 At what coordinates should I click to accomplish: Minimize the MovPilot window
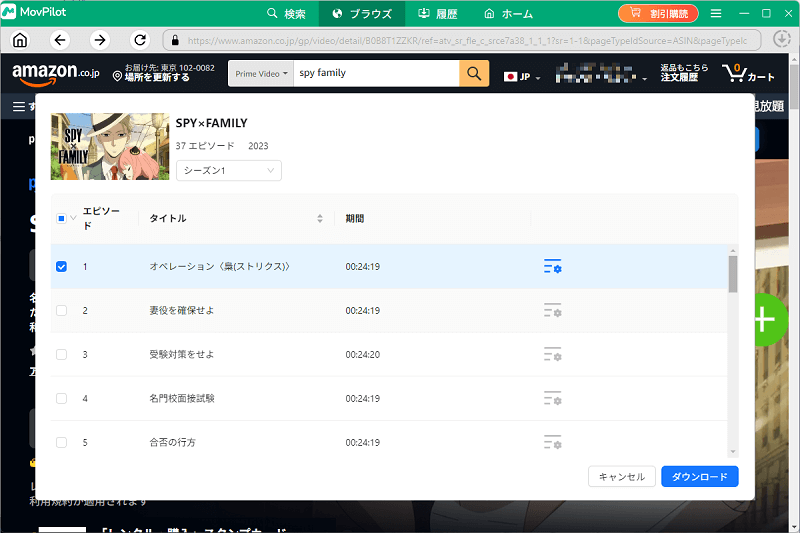[x=744, y=14]
